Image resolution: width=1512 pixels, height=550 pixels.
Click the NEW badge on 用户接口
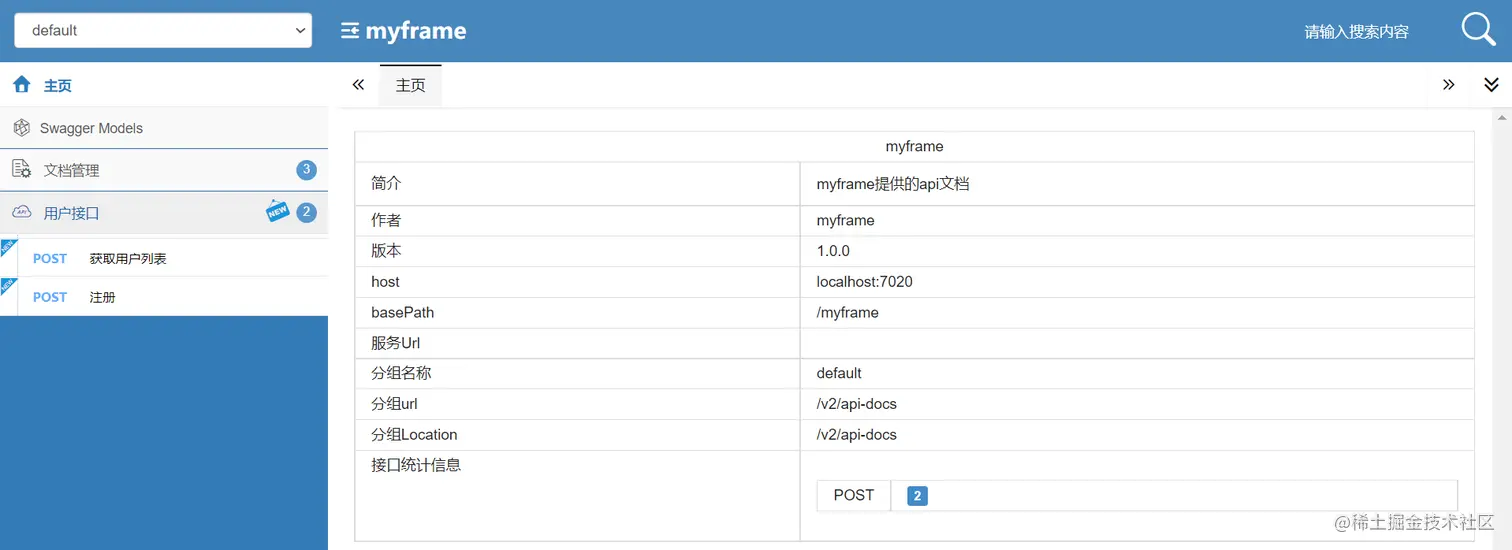point(278,211)
